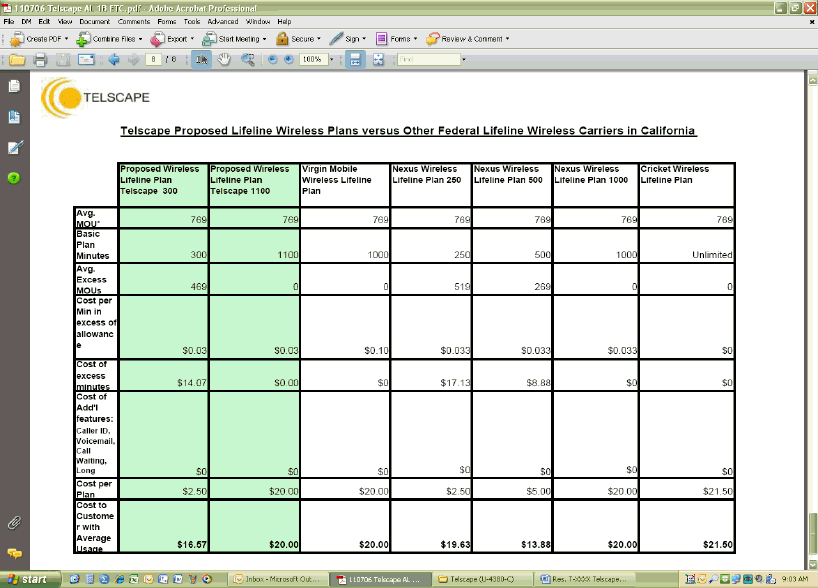
Task: Open the Attachments paperclip panel
Action: pyautogui.click(x=14, y=523)
